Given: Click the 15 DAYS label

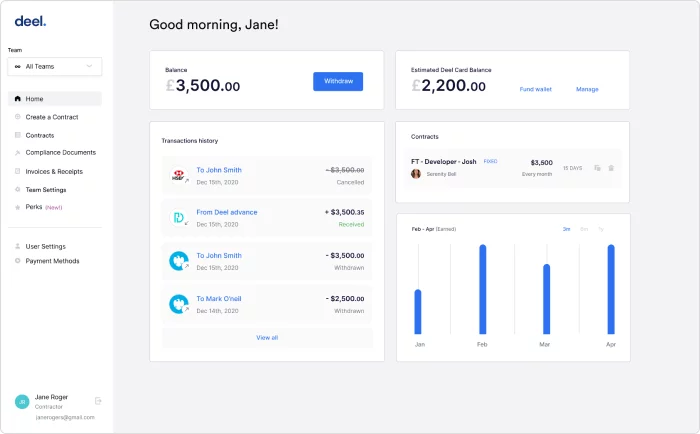Looking at the screenshot, I should pos(572,168).
